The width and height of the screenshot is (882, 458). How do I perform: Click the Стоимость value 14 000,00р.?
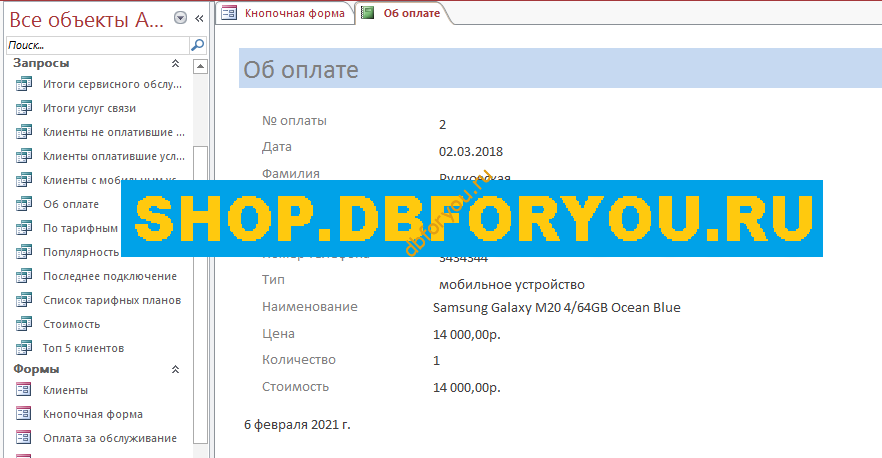(x=467, y=388)
